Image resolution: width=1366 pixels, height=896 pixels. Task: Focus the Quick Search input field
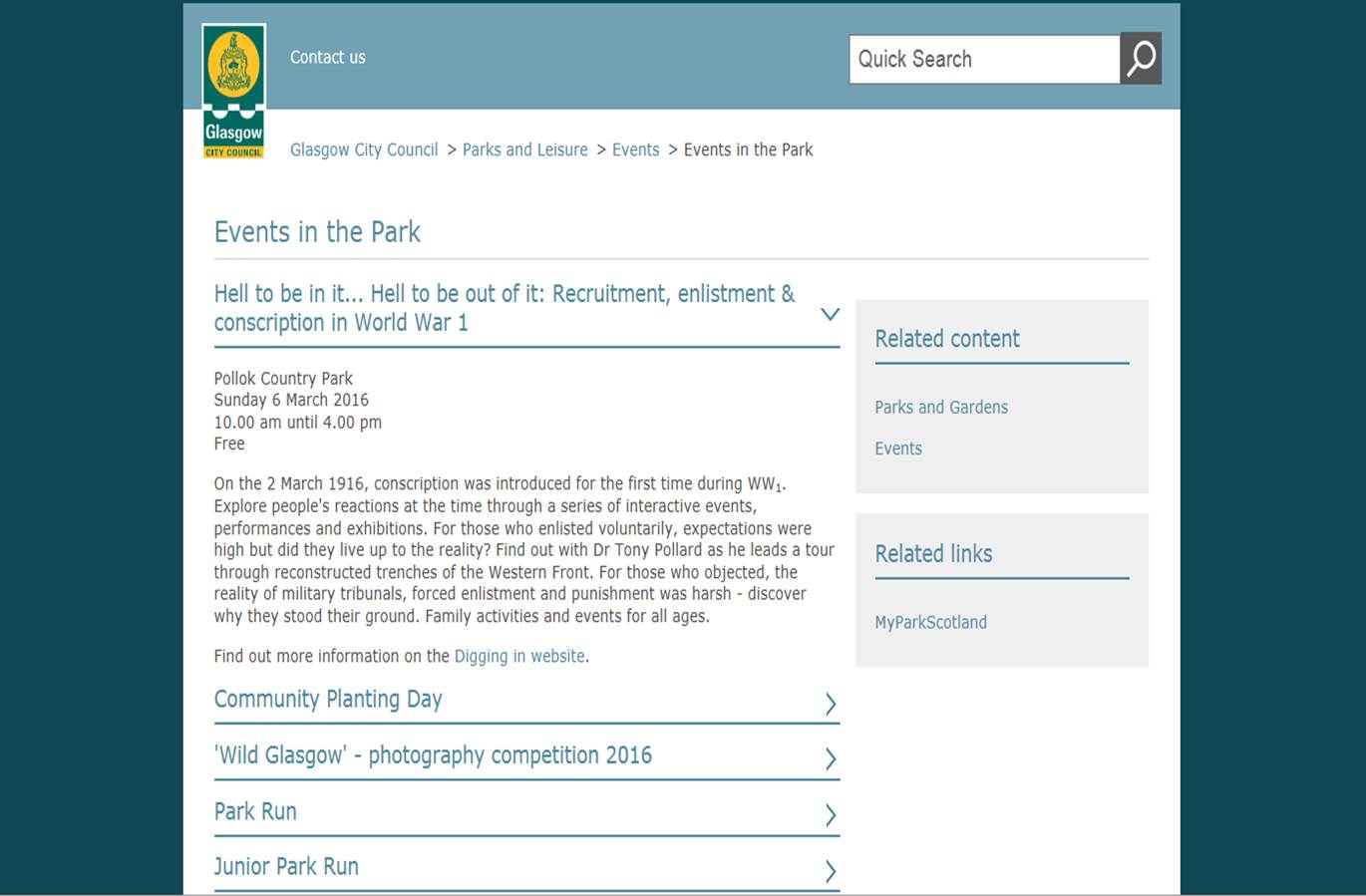tap(984, 59)
